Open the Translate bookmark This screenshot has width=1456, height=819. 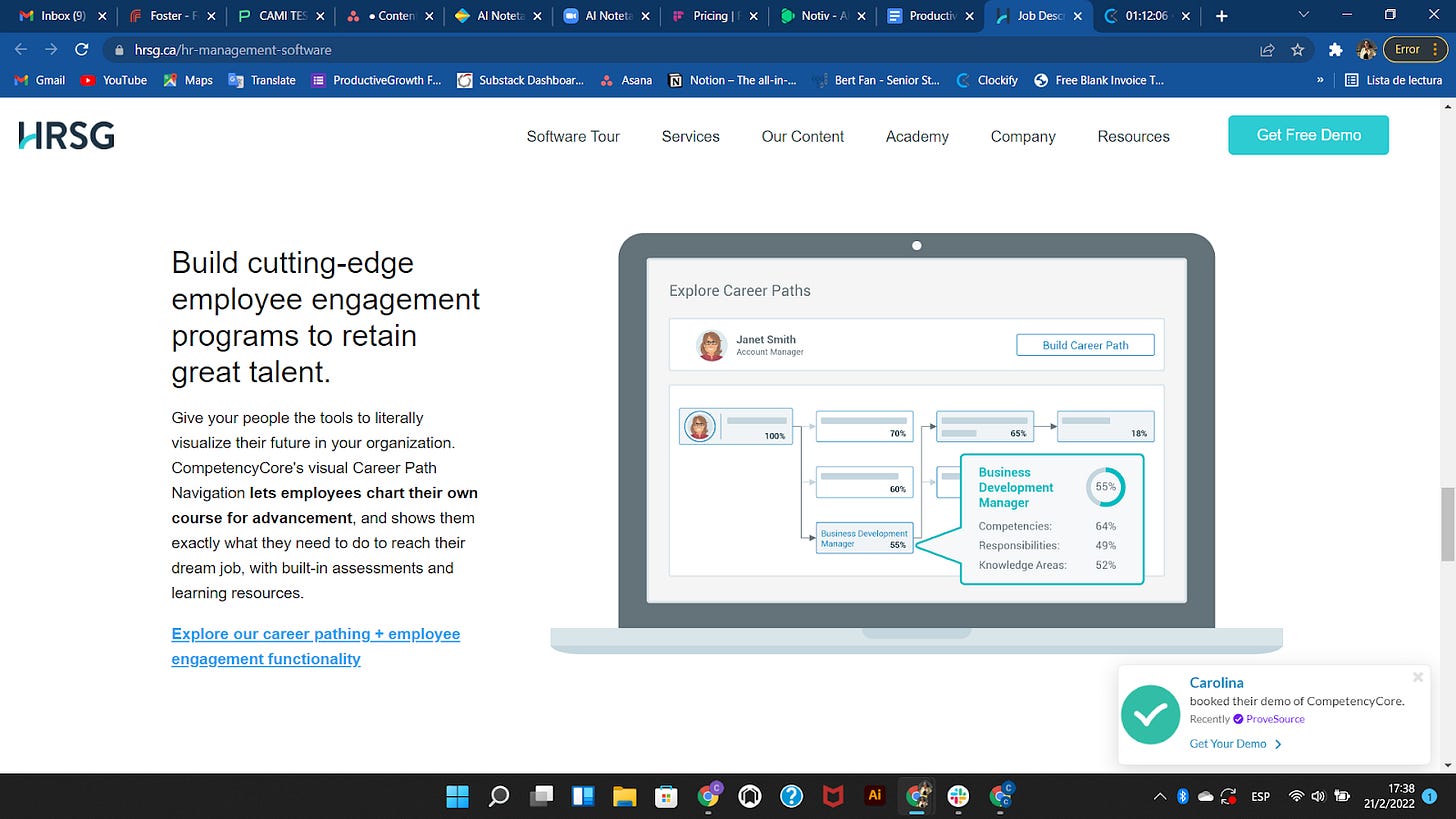(x=262, y=80)
